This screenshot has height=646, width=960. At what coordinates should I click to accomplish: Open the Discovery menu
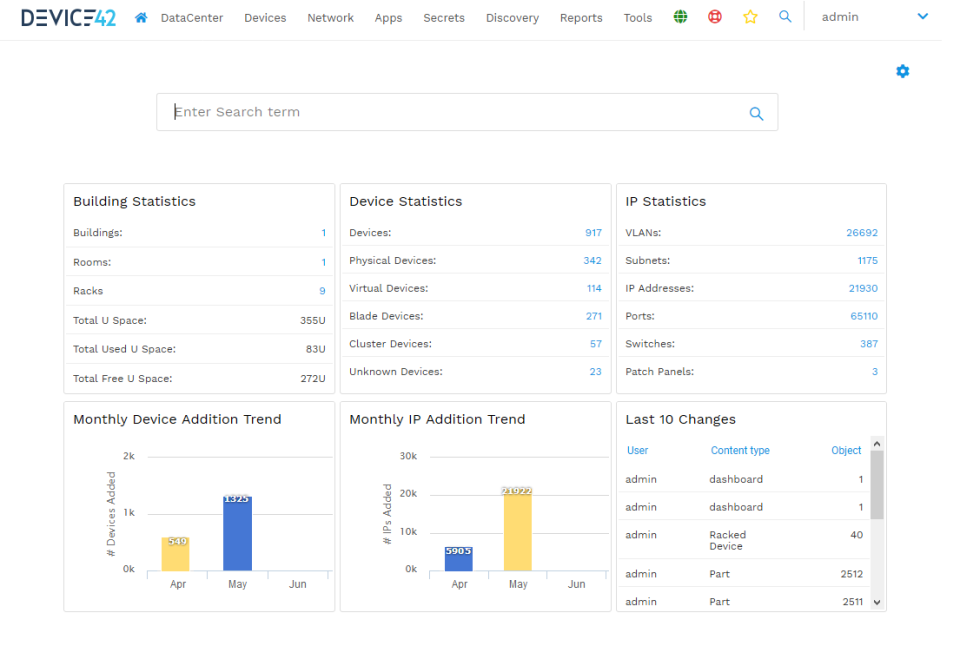(x=512, y=18)
